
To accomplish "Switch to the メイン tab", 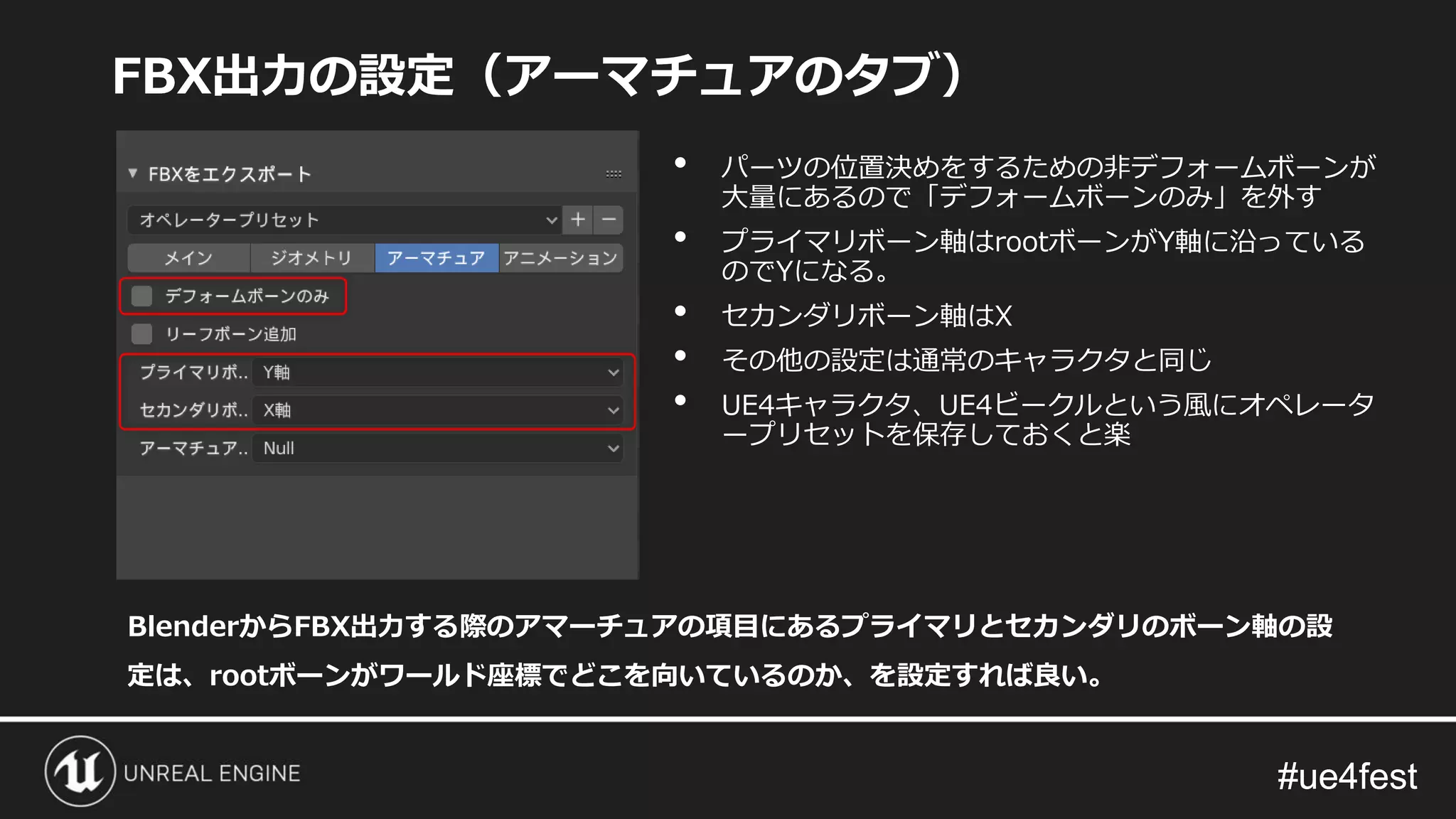I will 189,258.
